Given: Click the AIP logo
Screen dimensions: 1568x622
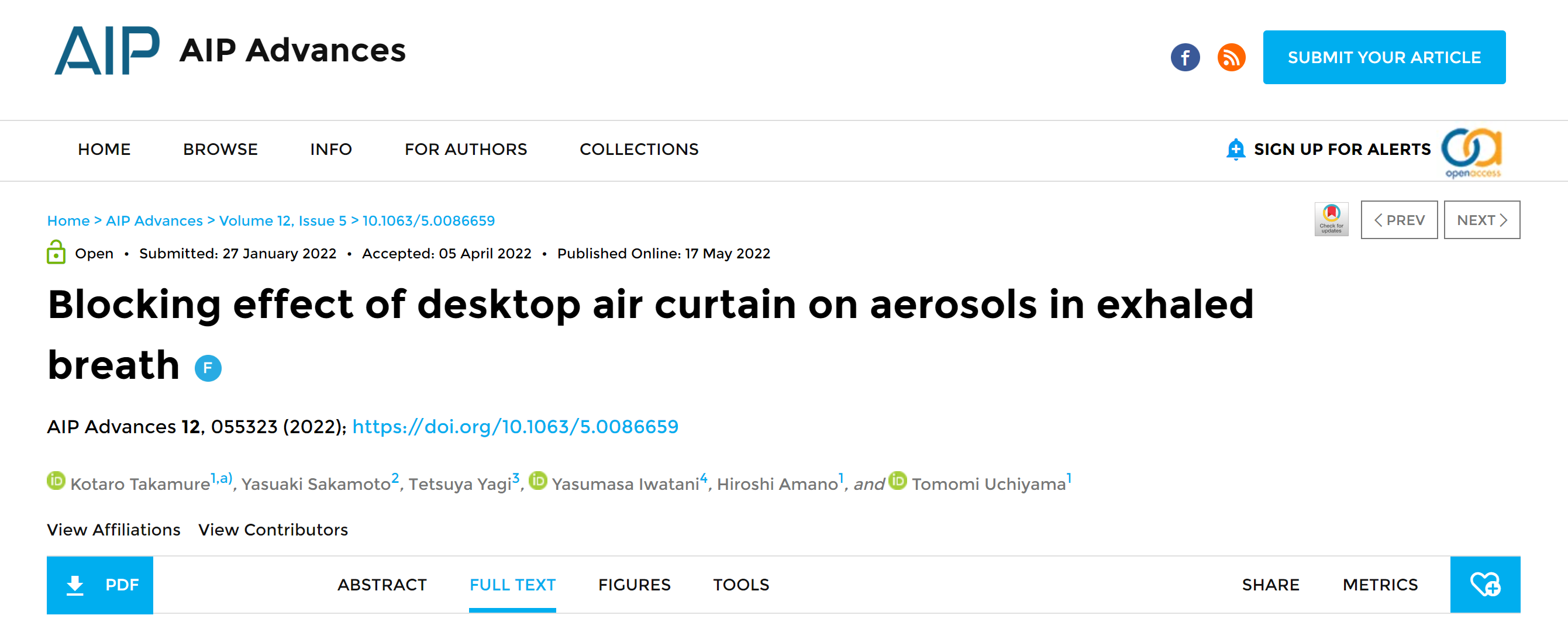Looking at the screenshot, I should pos(107,50).
